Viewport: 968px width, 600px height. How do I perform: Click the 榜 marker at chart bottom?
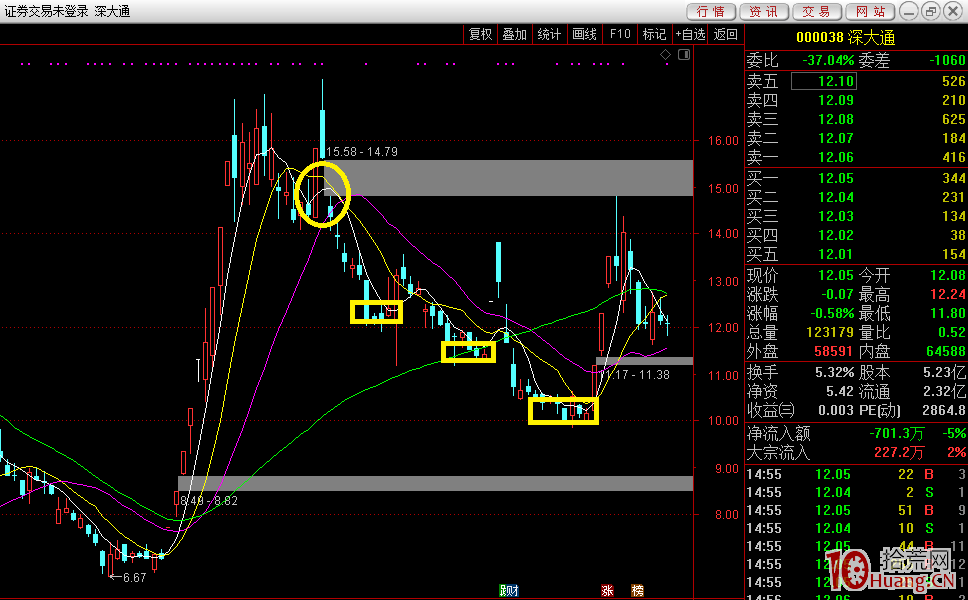638,591
